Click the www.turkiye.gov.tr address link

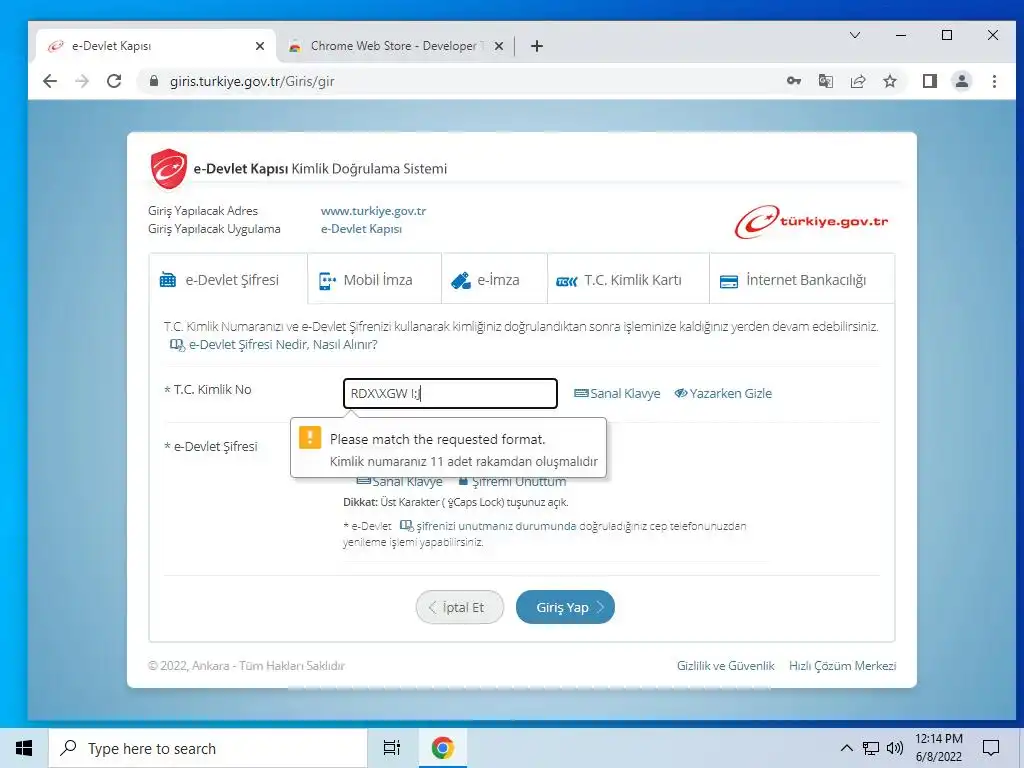(373, 211)
